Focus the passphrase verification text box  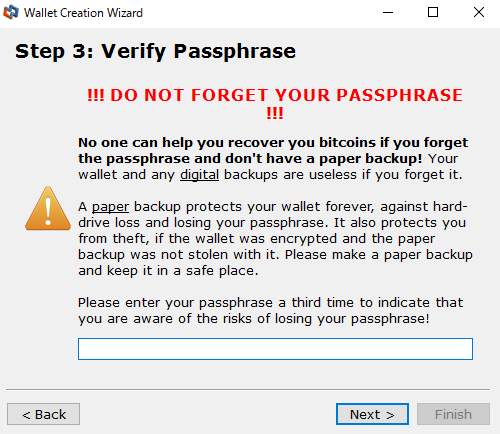tap(275, 349)
